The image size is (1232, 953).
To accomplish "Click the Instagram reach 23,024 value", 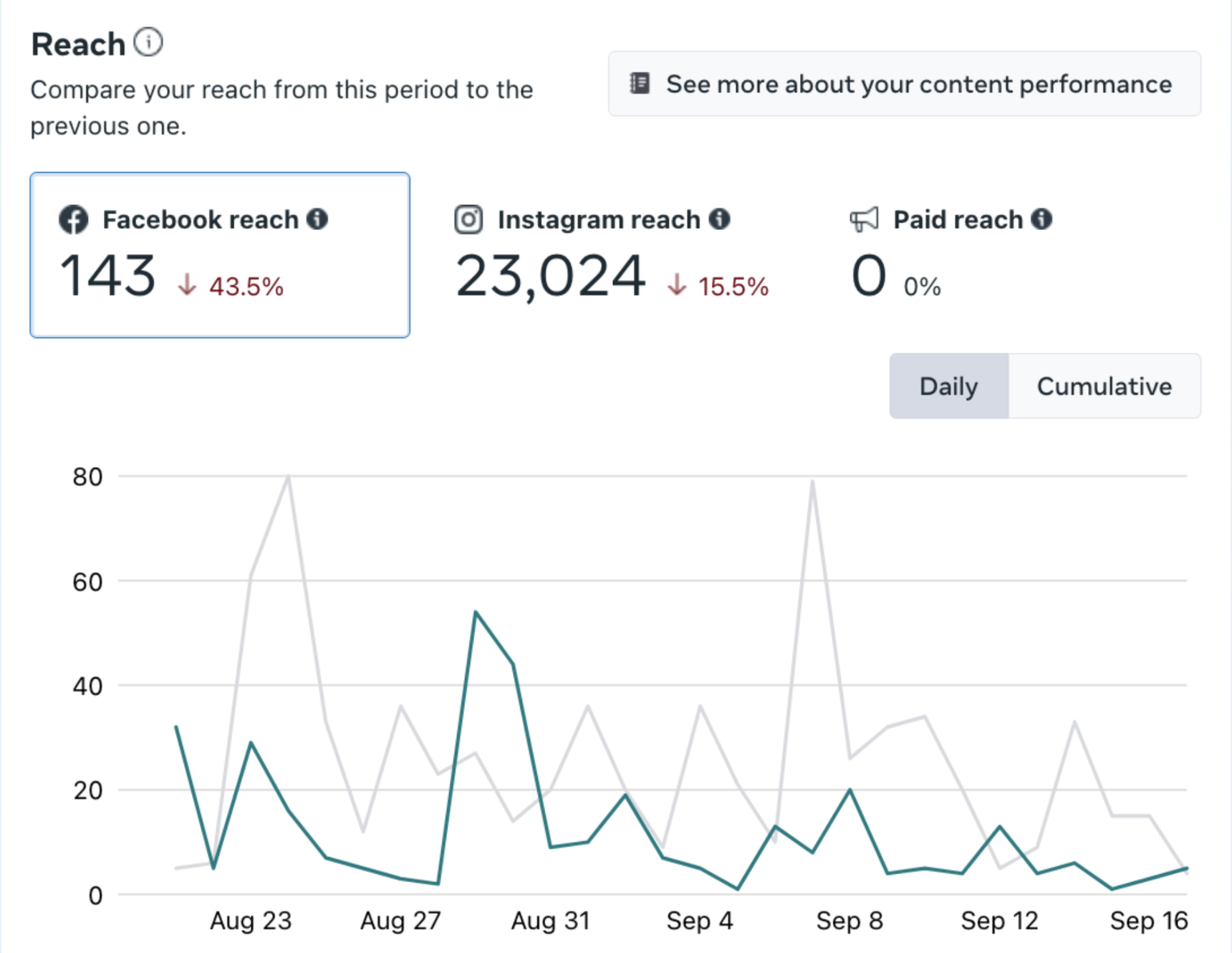I will 552,274.
